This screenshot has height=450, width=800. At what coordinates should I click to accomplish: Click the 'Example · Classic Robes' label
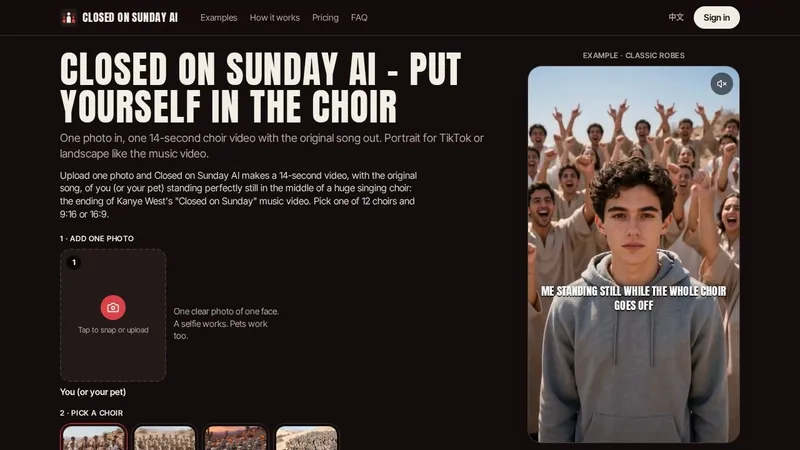633,55
